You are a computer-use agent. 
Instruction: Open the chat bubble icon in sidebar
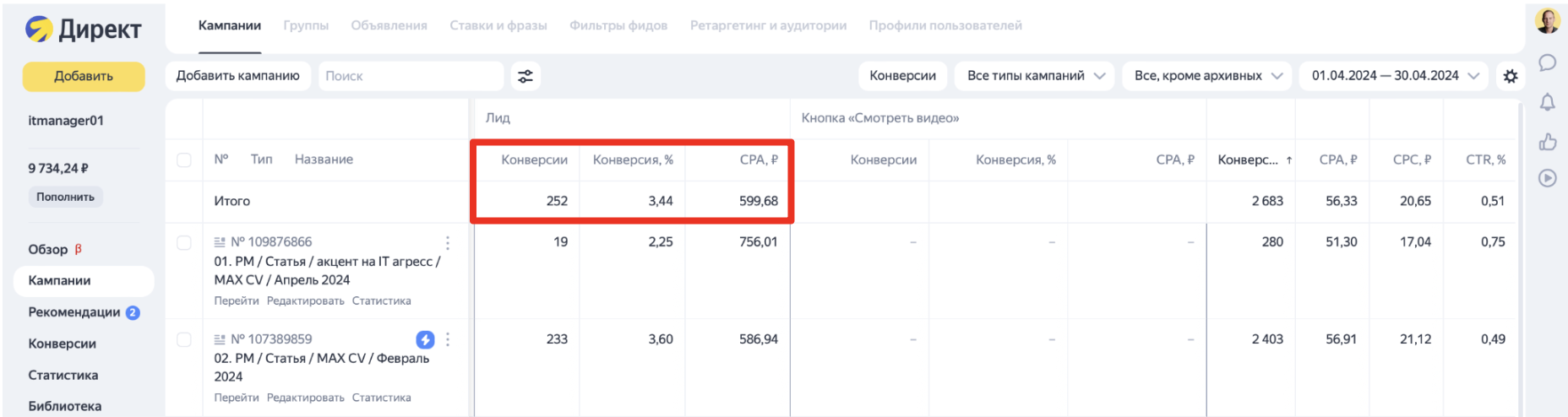point(1548,62)
